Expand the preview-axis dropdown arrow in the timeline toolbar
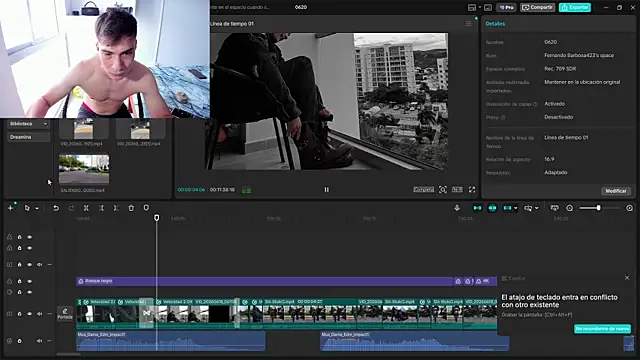This screenshot has height=360, width=640. point(536,208)
